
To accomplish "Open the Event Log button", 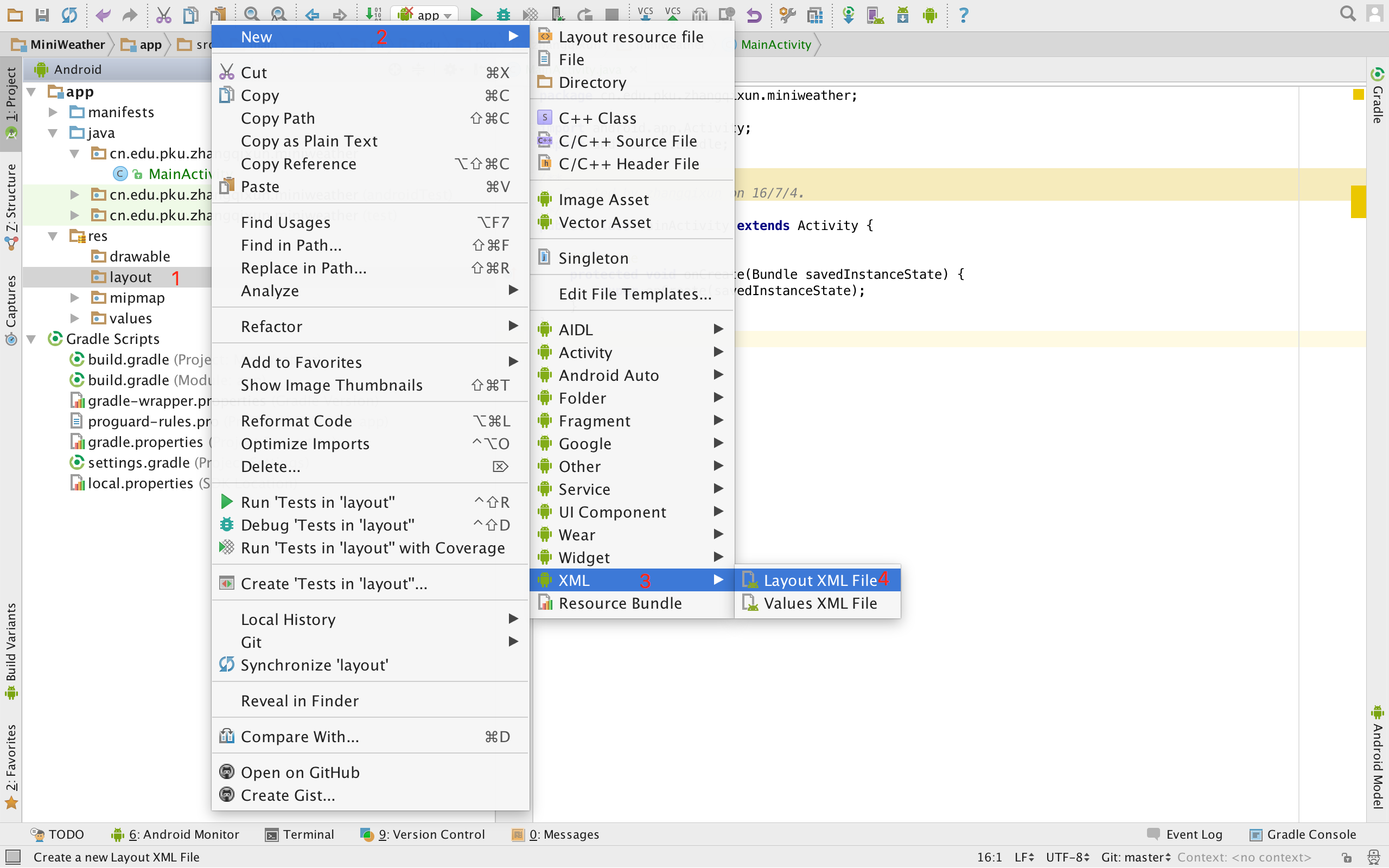I will pyautogui.click(x=1184, y=835).
